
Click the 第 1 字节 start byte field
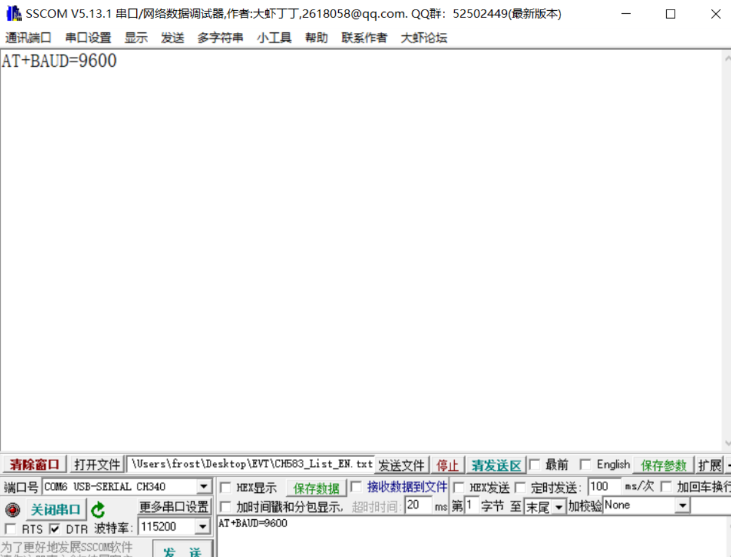tap(471, 505)
